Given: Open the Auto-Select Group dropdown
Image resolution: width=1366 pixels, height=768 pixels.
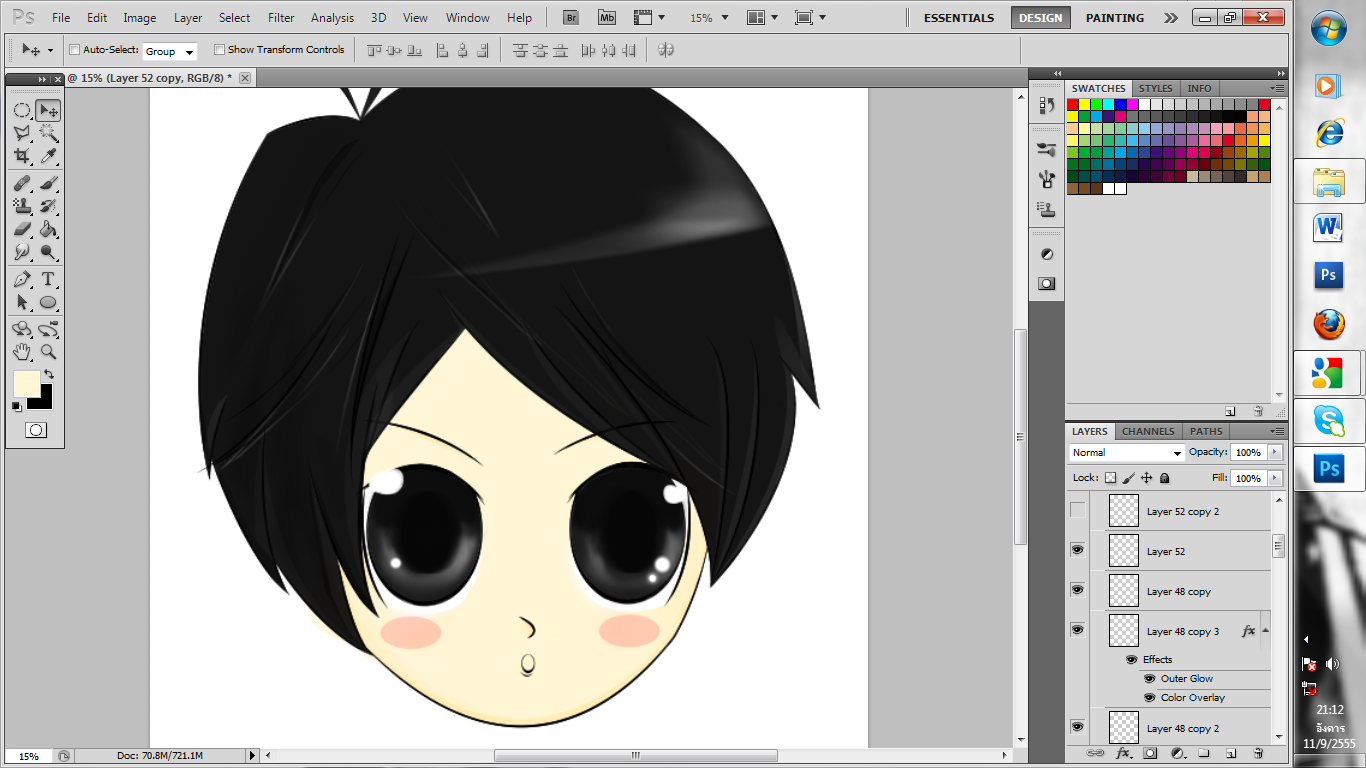Looking at the screenshot, I should (x=169, y=51).
